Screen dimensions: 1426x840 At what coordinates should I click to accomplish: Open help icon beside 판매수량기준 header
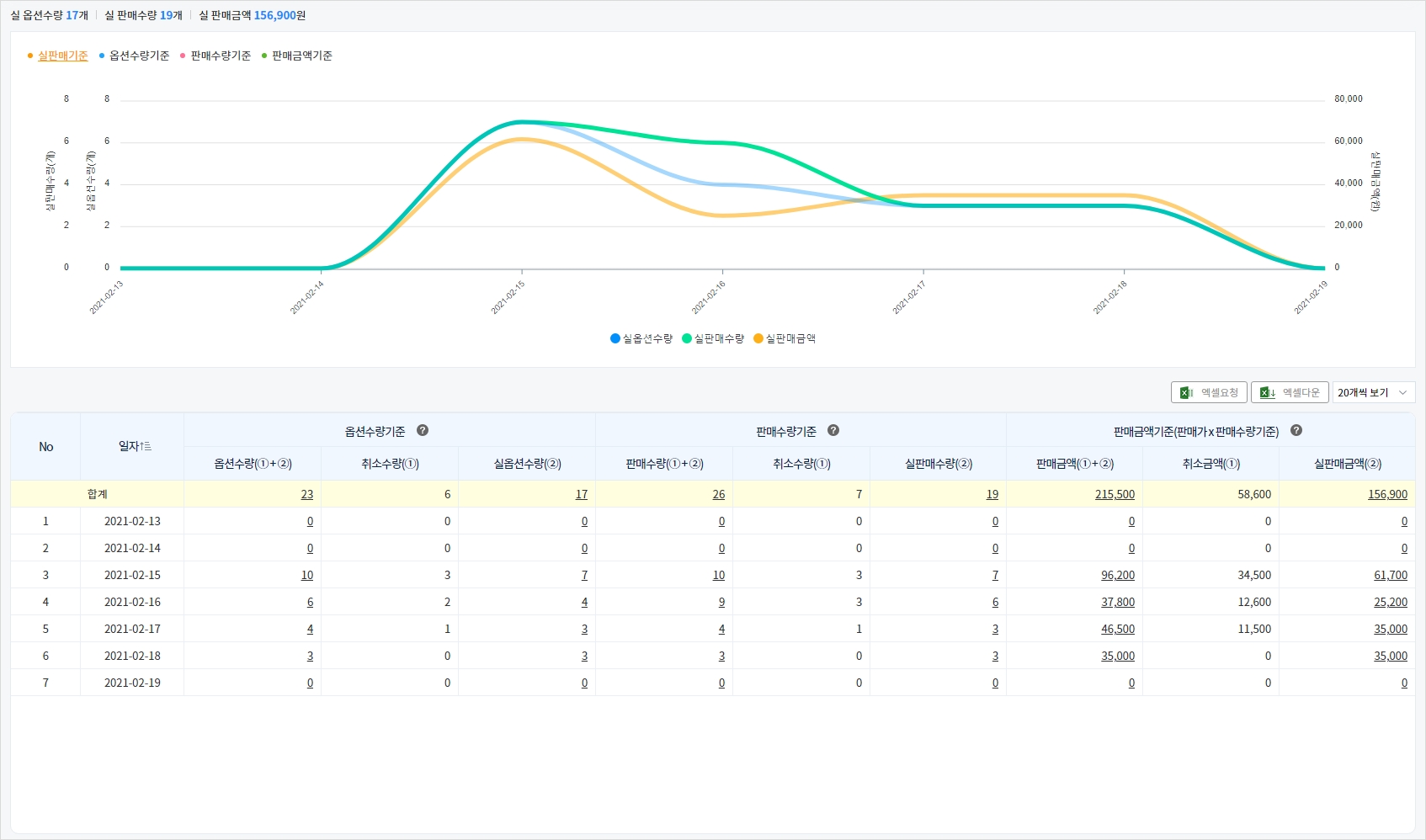coord(833,430)
